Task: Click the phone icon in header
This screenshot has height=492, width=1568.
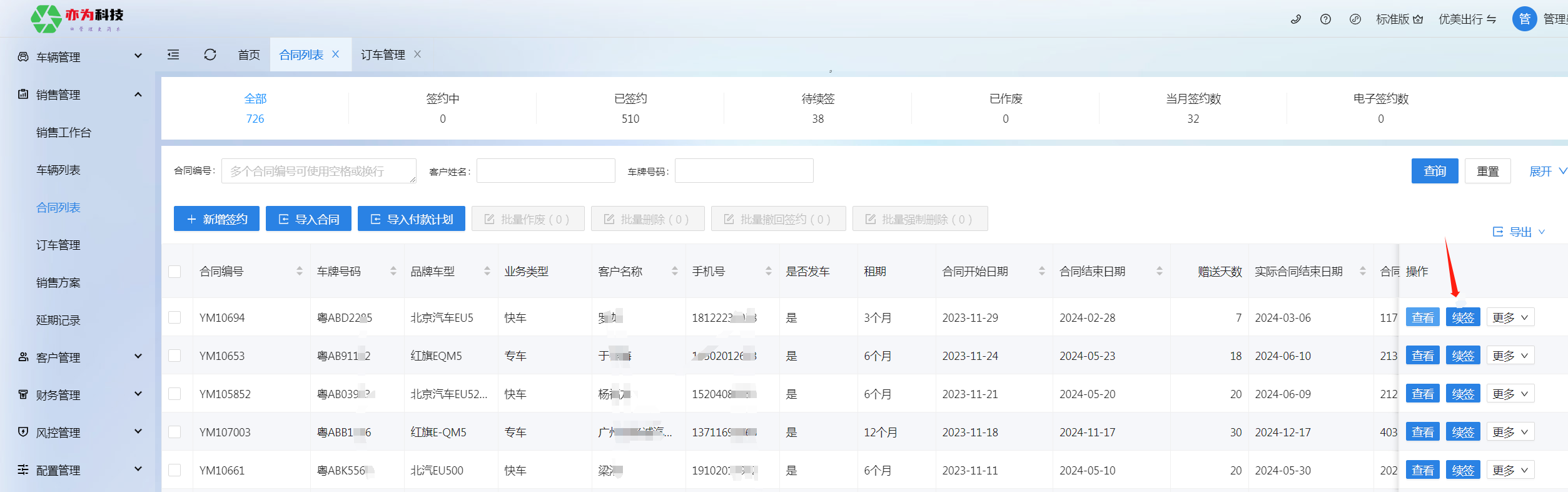Action: 1296,19
